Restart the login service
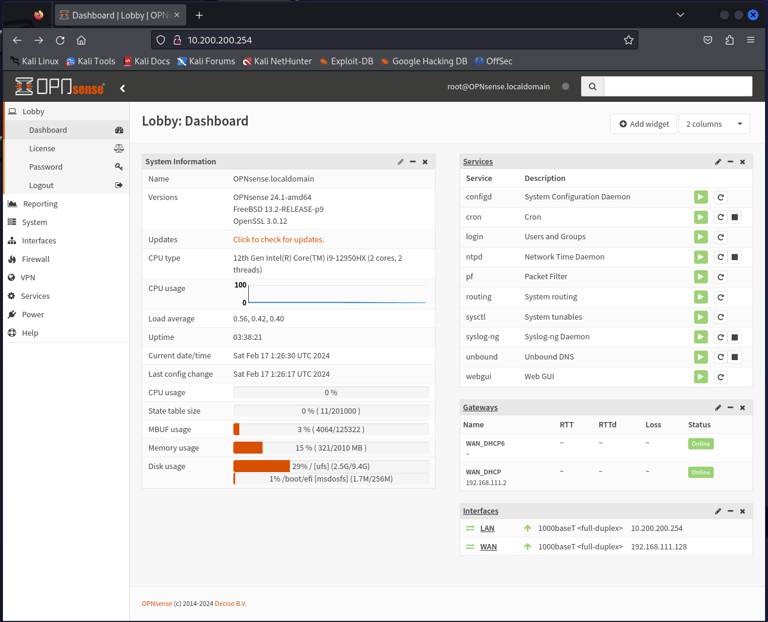Image resolution: width=768 pixels, height=622 pixels. click(720, 237)
